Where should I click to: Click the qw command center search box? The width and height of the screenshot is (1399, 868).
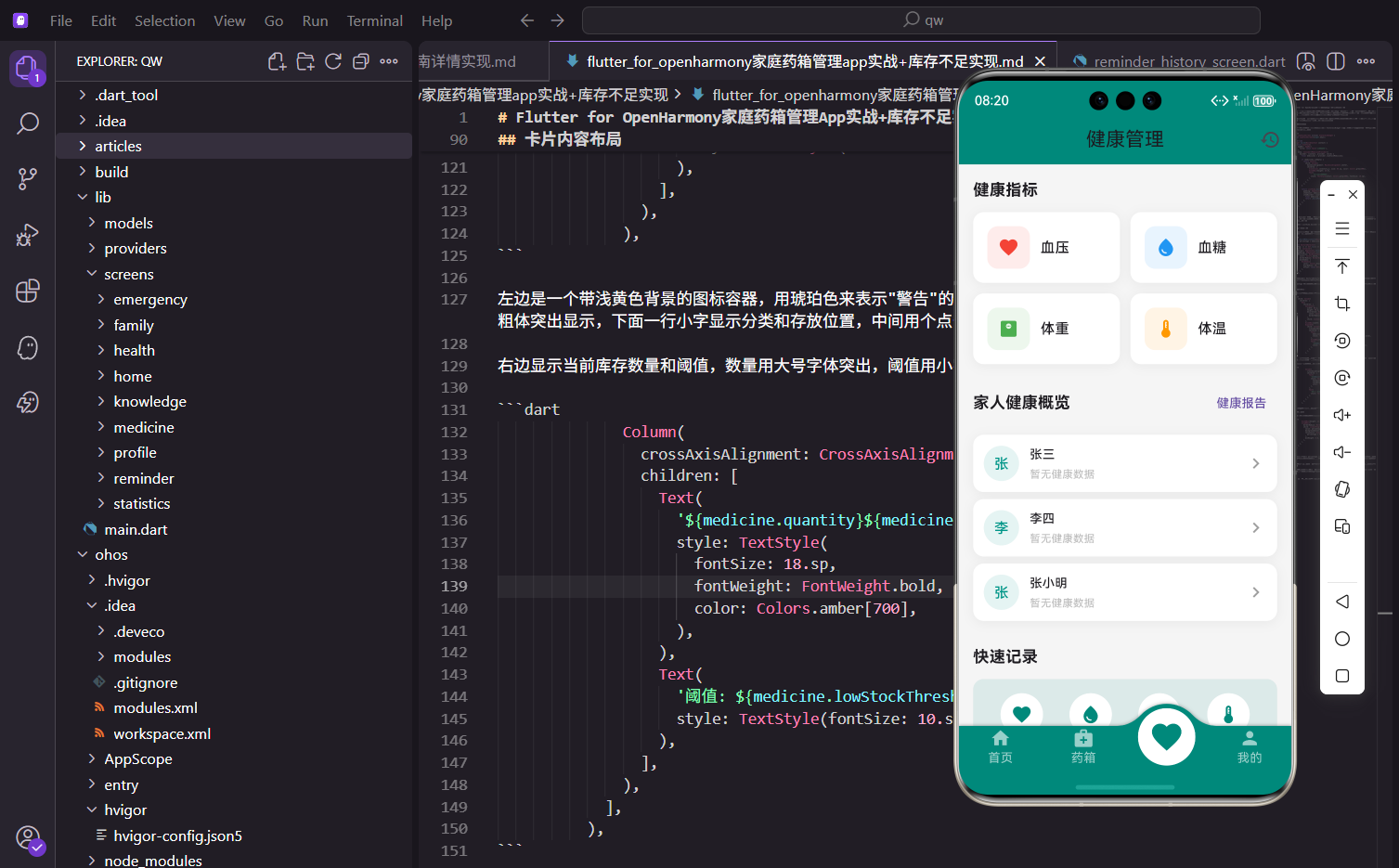pyautogui.click(x=921, y=20)
